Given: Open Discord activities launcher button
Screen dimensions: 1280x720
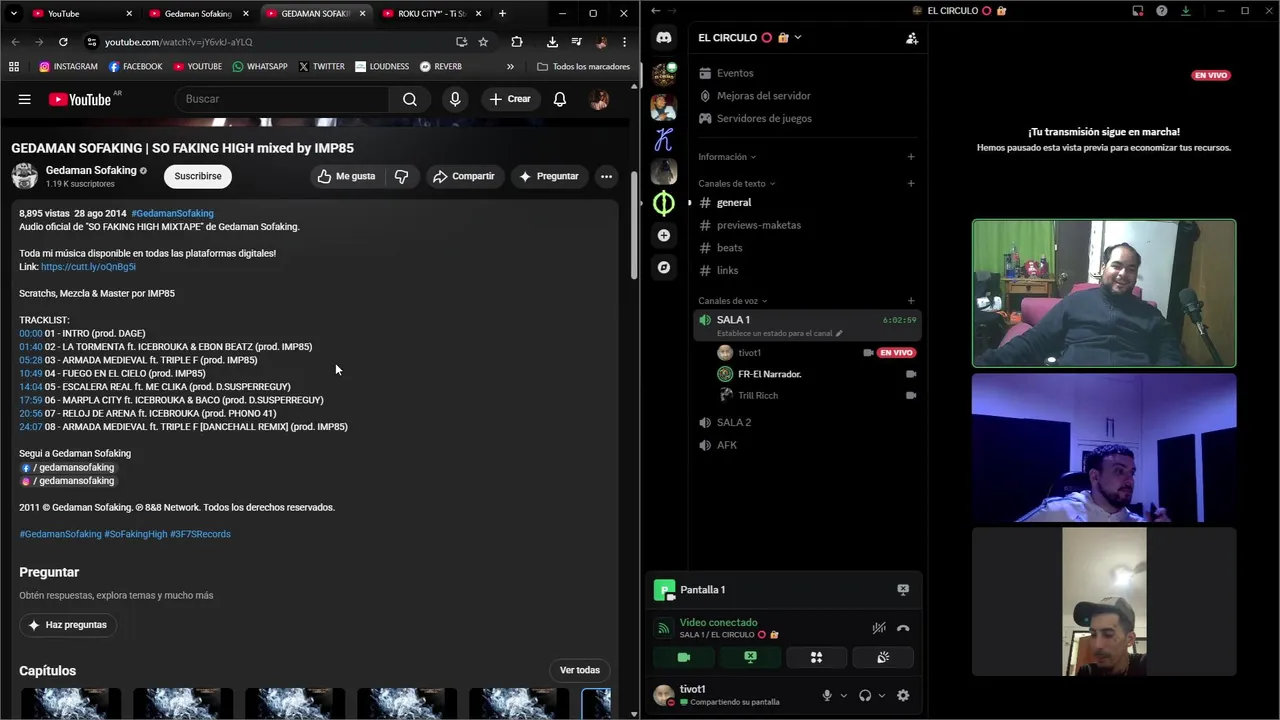Looking at the screenshot, I should [x=816, y=657].
